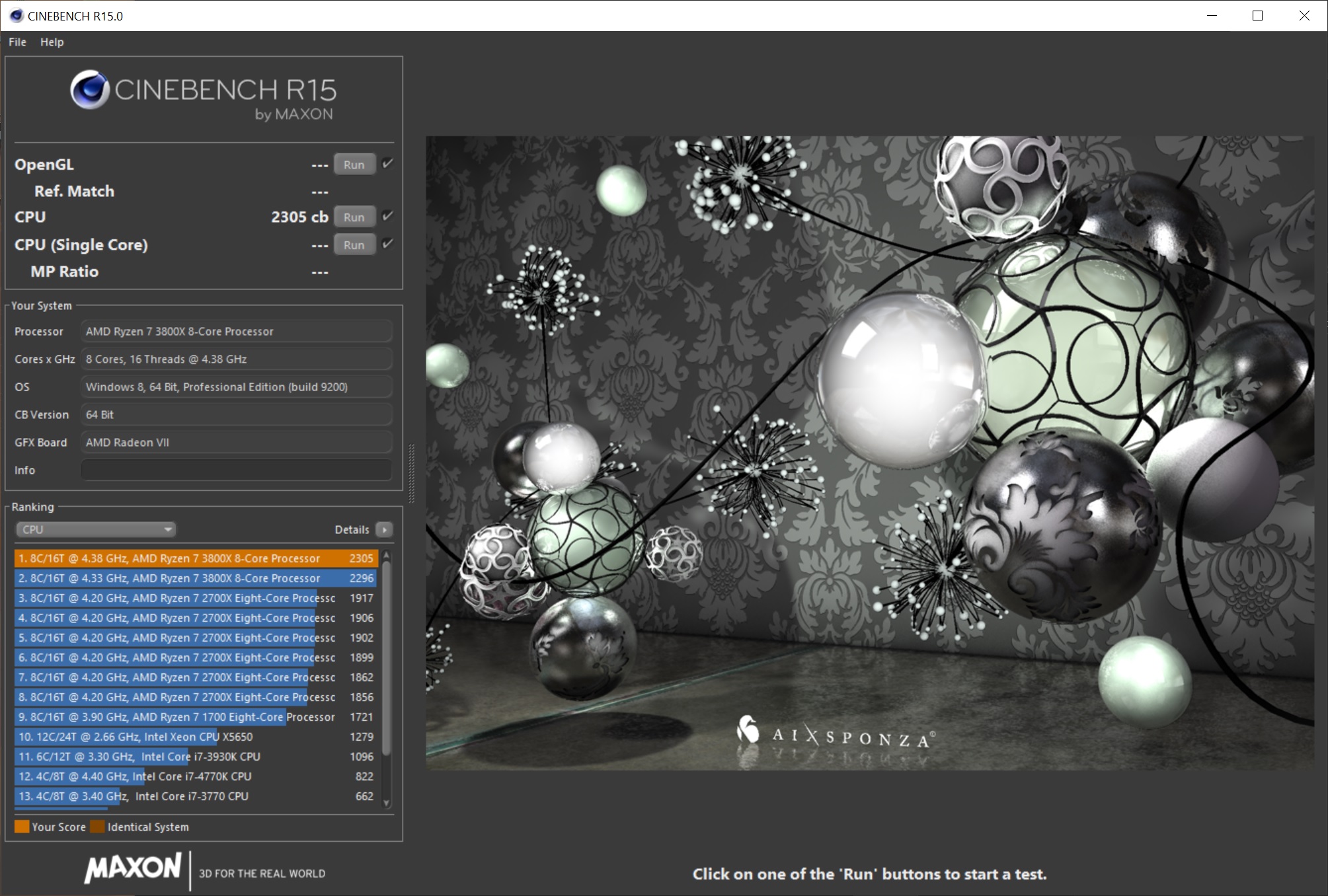Click the MAXON logo at bottom
The height and width of the screenshot is (896, 1328).
[x=133, y=868]
